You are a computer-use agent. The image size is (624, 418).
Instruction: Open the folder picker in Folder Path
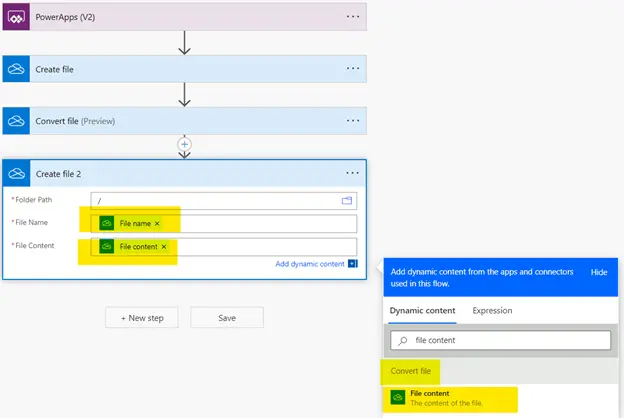[347, 201]
